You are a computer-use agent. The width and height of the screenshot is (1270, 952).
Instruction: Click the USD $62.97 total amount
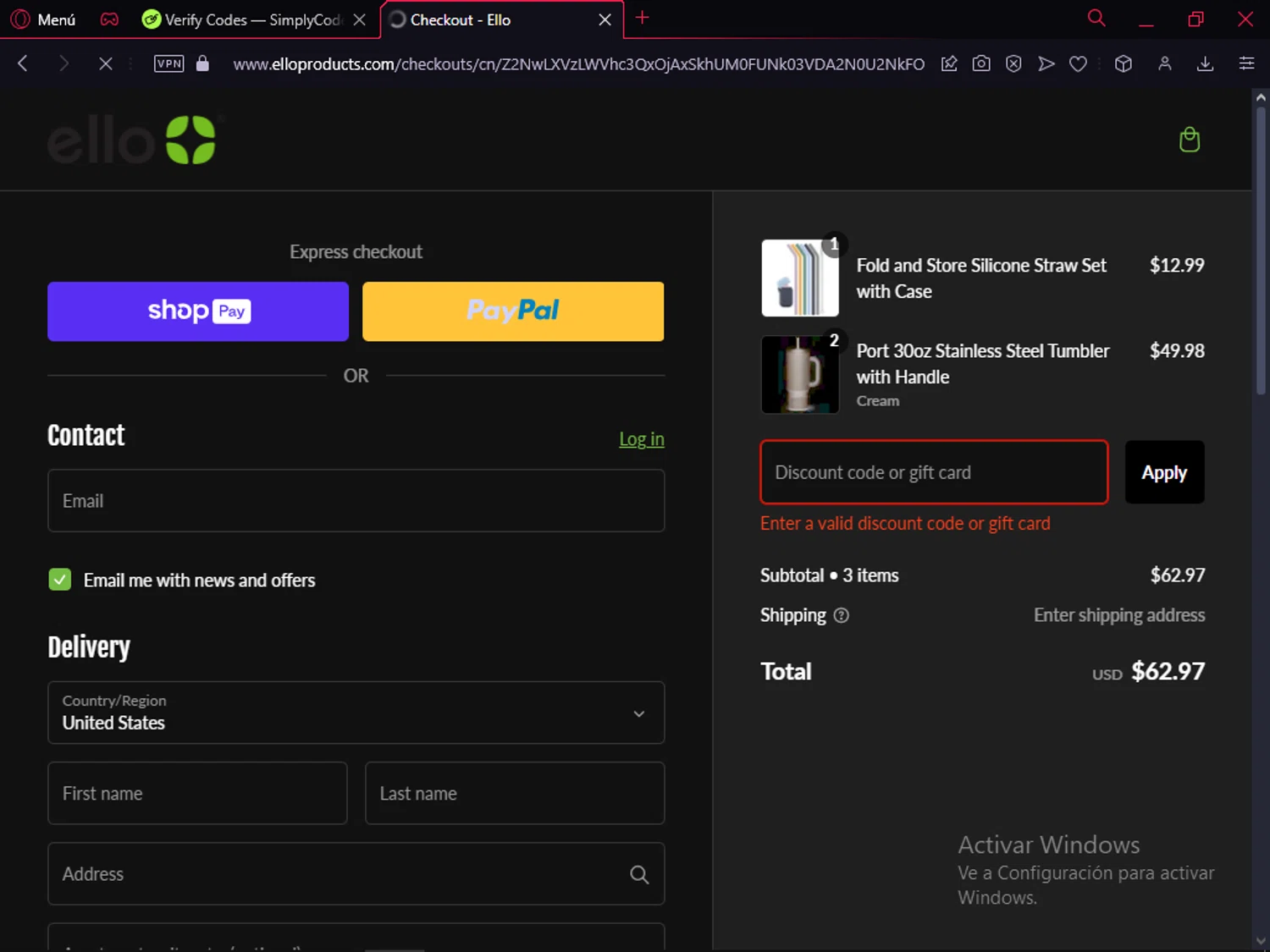click(1148, 671)
